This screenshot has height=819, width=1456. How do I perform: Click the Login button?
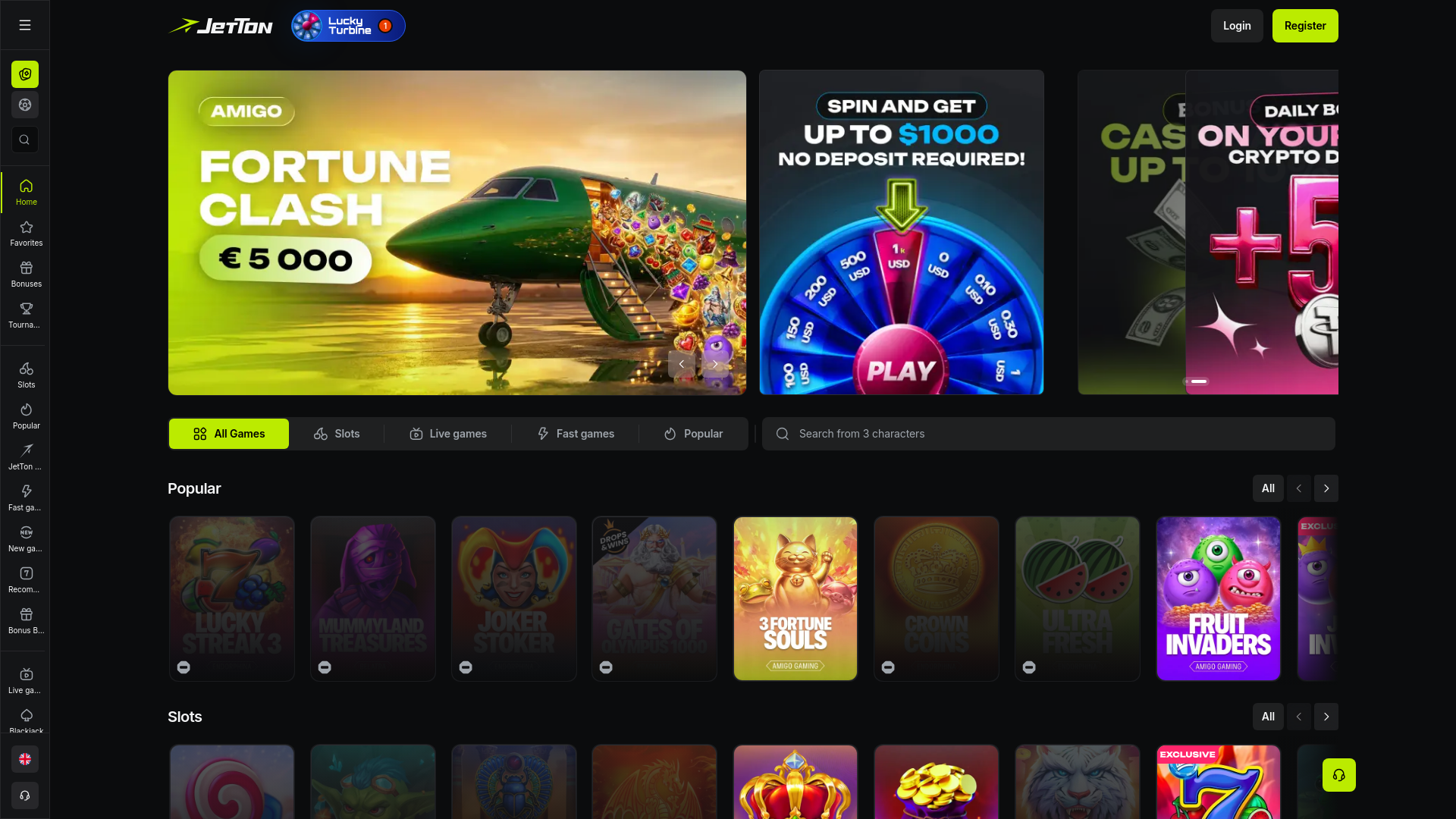coord(1237,26)
